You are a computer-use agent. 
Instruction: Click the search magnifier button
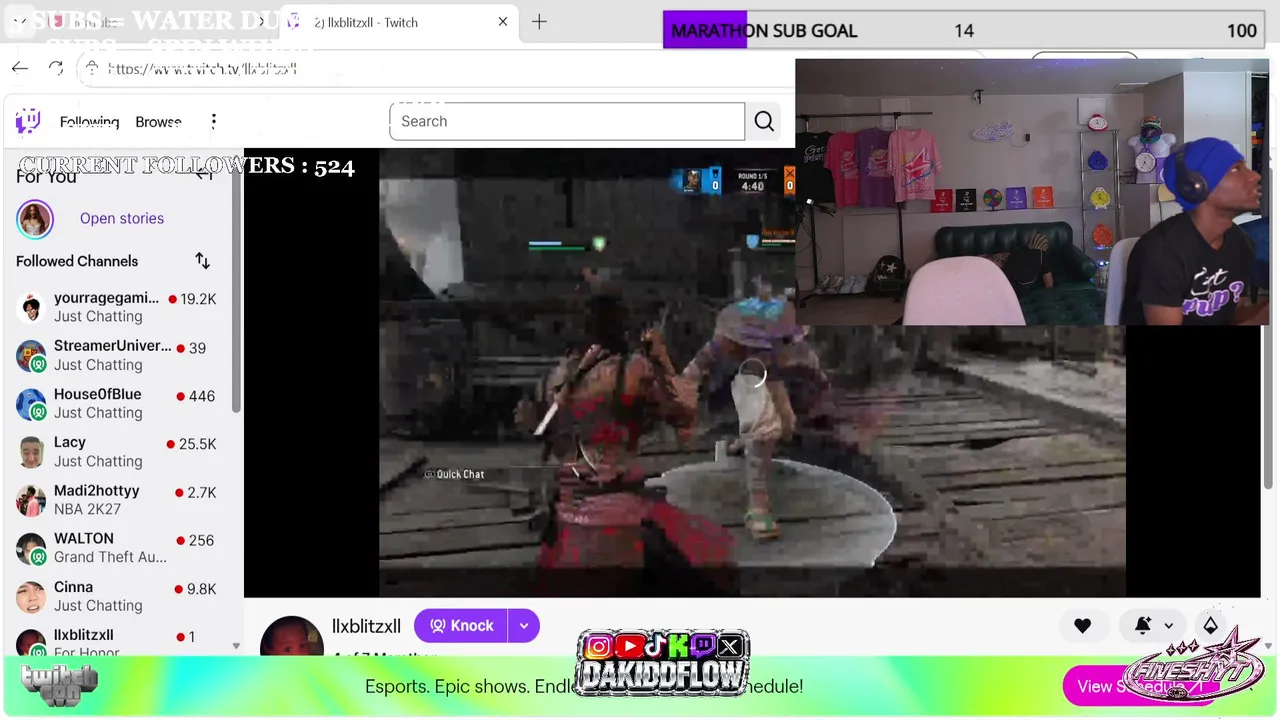click(x=764, y=121)
